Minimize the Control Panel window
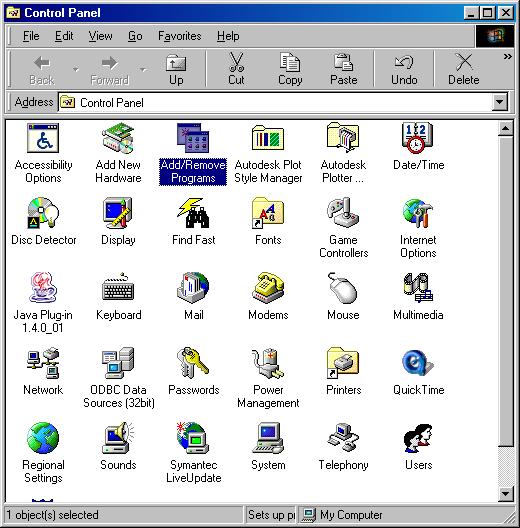 point(471,13)
